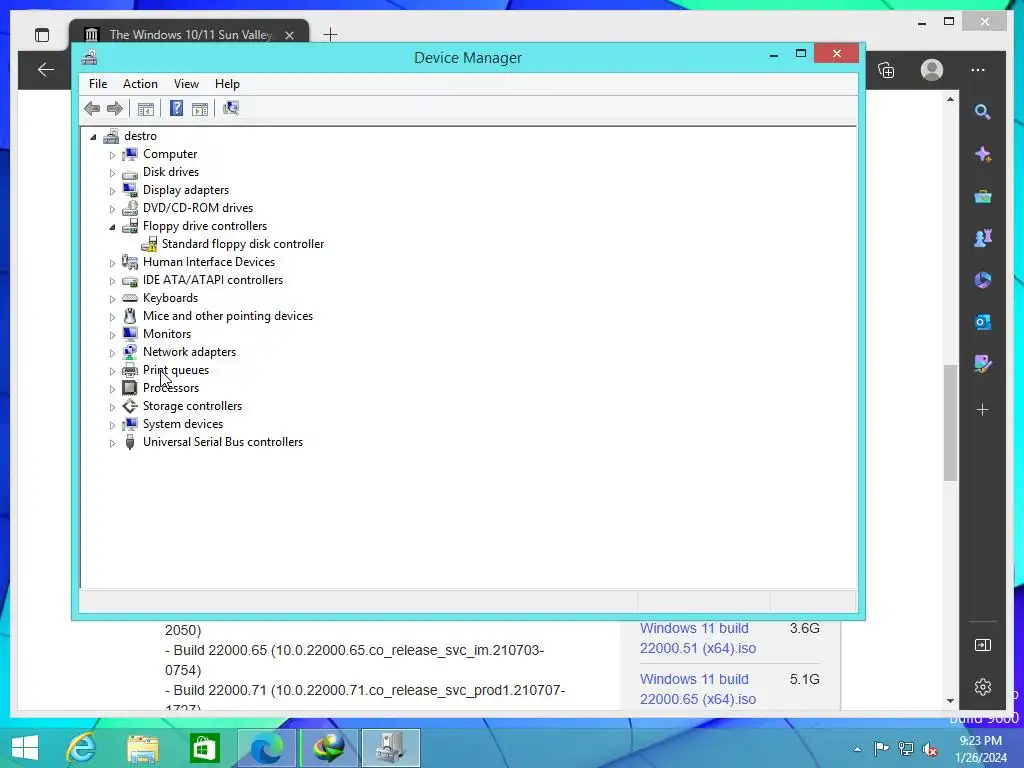The image size is (1024, 768).
Task: Expand Mice and other pointing devices
Action: pyautogui.click(x=112, y=317)
